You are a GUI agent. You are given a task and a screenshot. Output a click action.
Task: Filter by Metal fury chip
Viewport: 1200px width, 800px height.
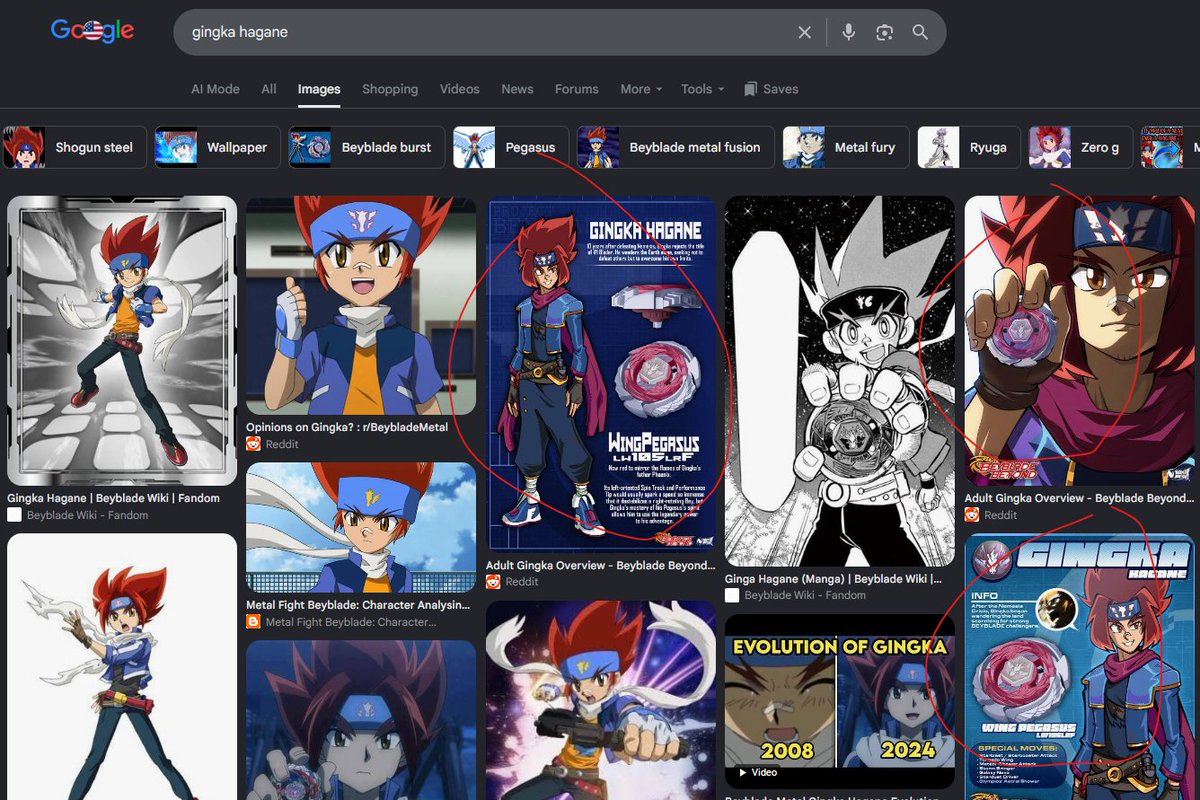[846, 147]
